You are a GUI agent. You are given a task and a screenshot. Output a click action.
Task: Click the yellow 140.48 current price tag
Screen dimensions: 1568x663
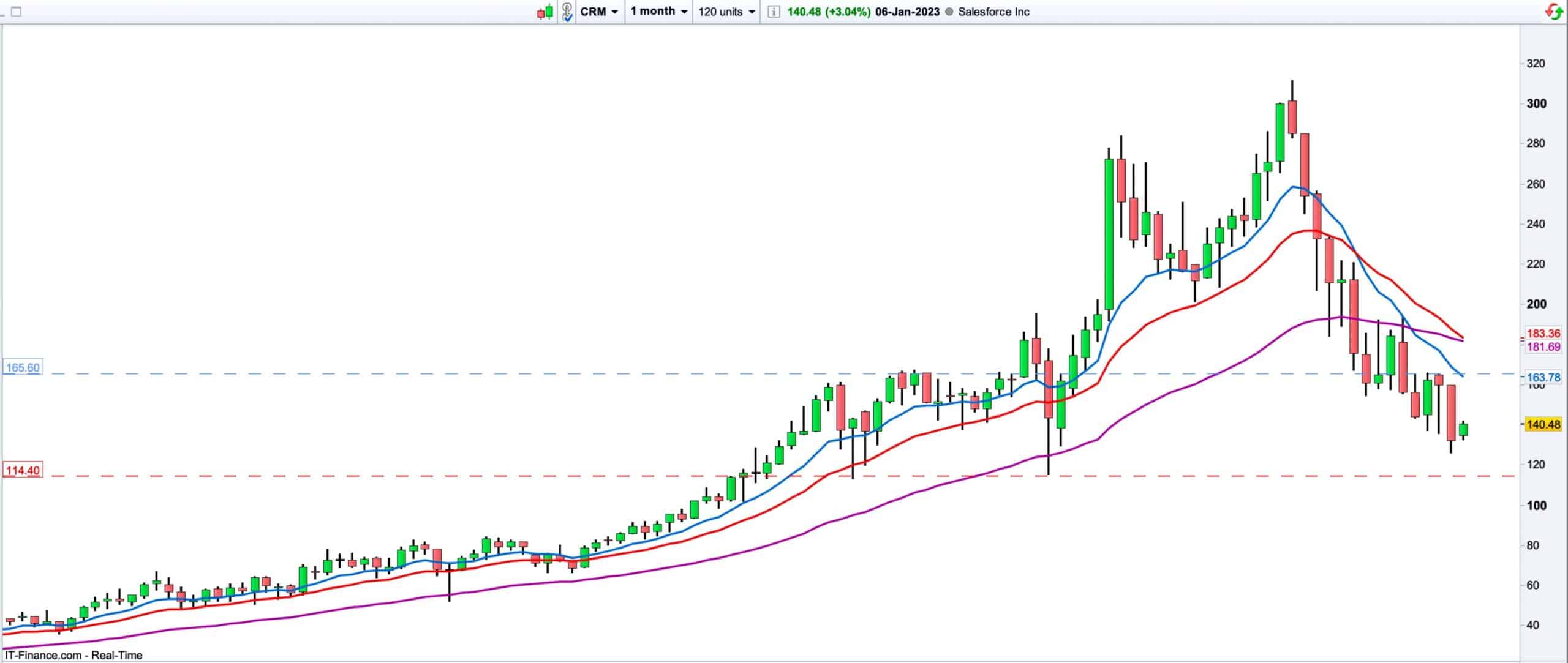pos(1543,424)
